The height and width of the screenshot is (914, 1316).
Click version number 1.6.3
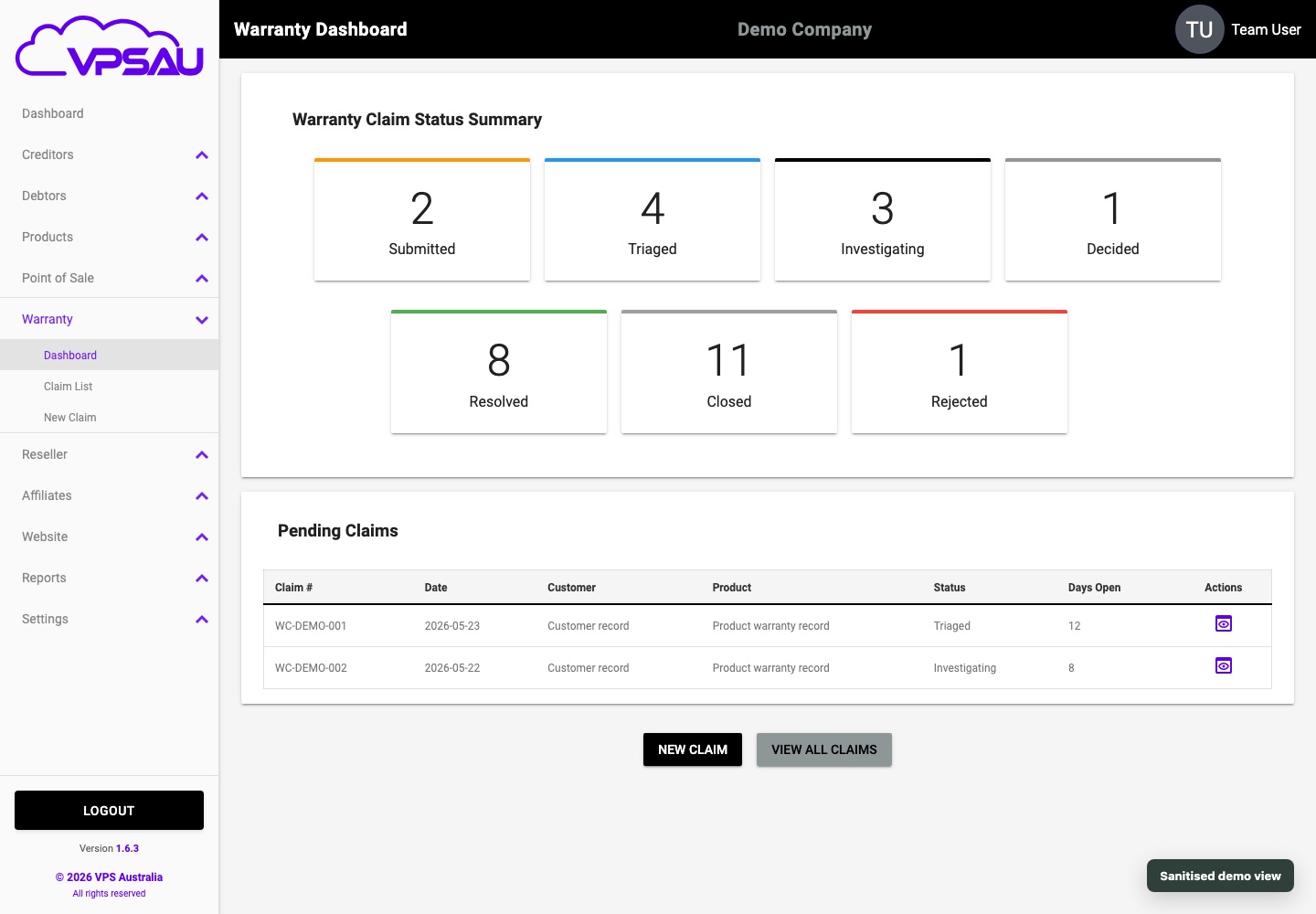tap(128, 848)
